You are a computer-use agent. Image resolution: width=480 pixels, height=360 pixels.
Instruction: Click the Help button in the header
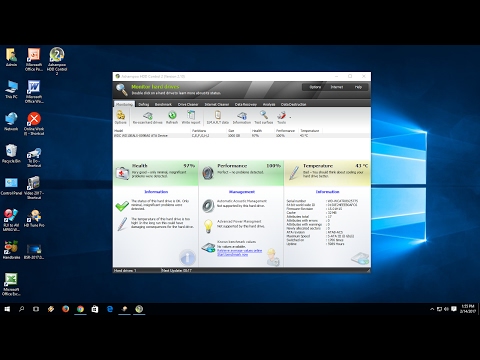coord(358,87)
